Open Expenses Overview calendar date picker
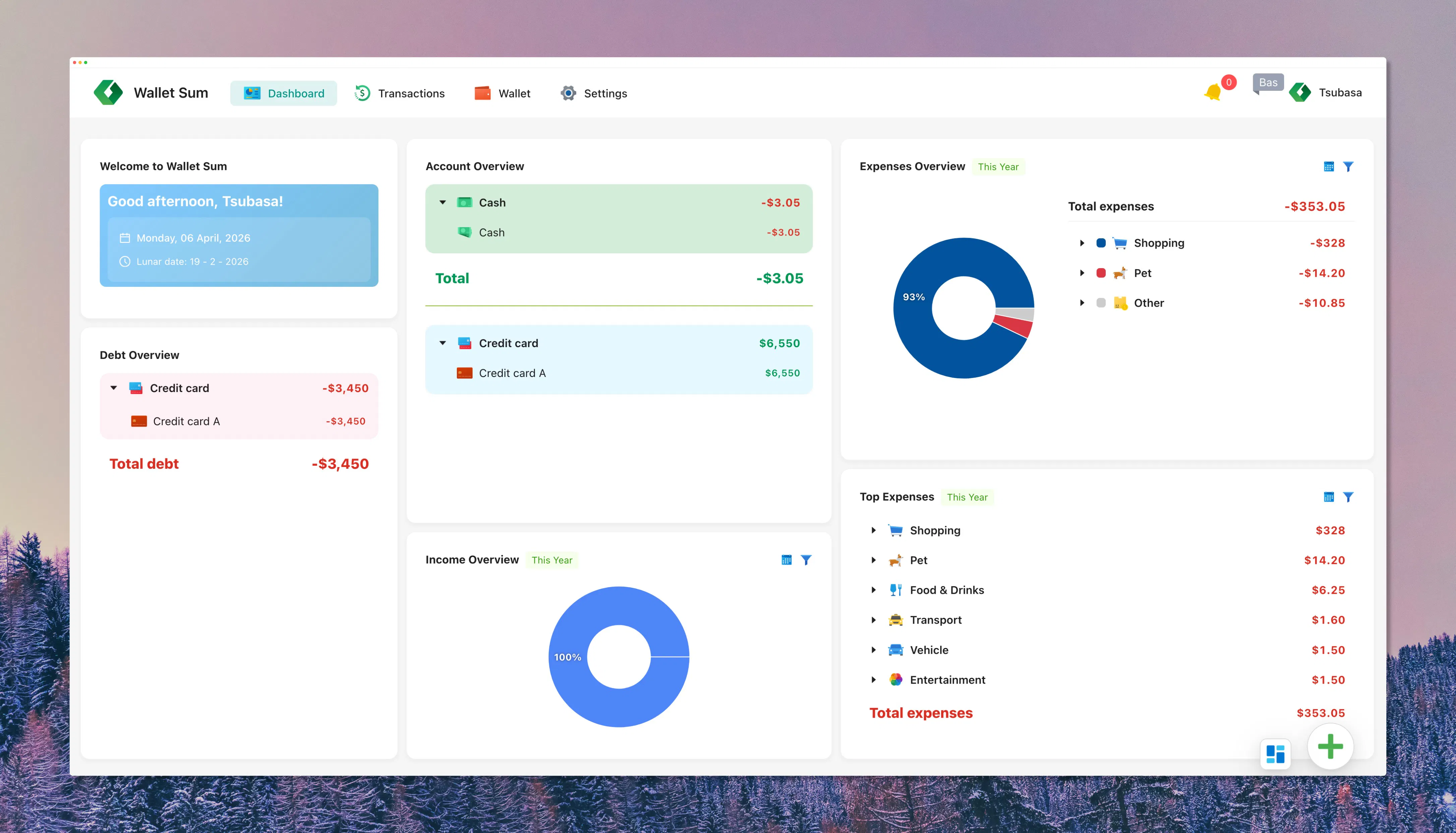The height and width of the screenshot is (833, 1456). tap(1329, 167)
